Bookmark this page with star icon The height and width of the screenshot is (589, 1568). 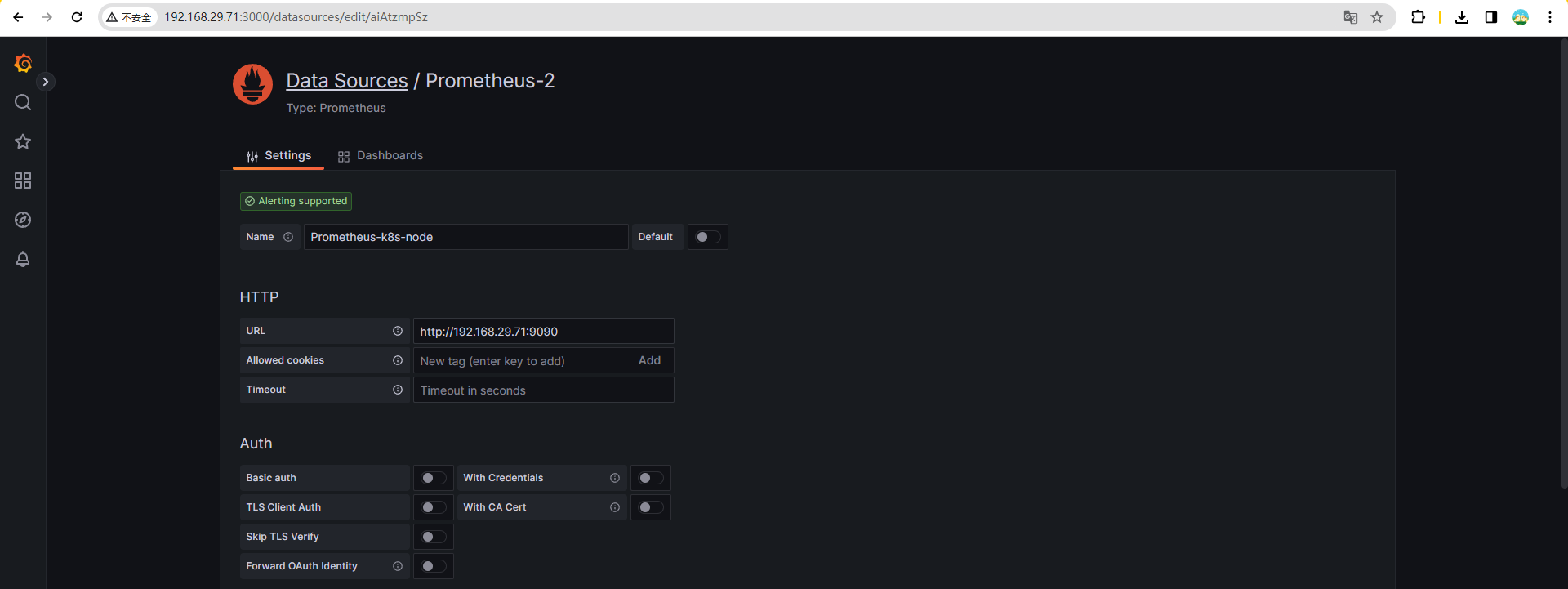click(1377, 17)
